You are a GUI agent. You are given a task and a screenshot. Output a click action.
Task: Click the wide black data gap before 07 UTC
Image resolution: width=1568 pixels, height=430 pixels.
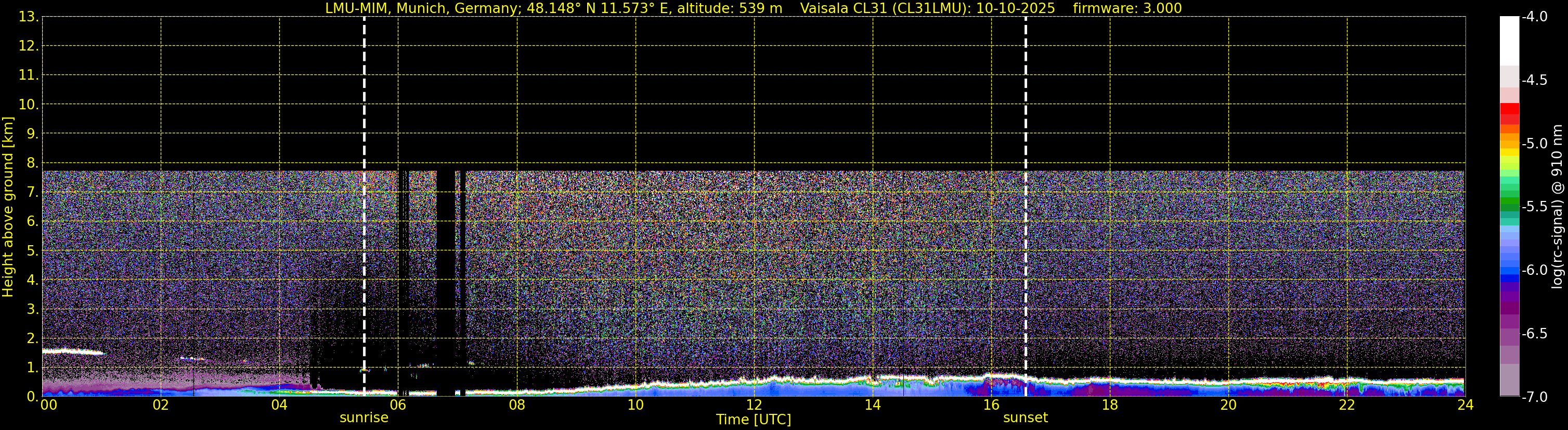click(x=446, y=280)
